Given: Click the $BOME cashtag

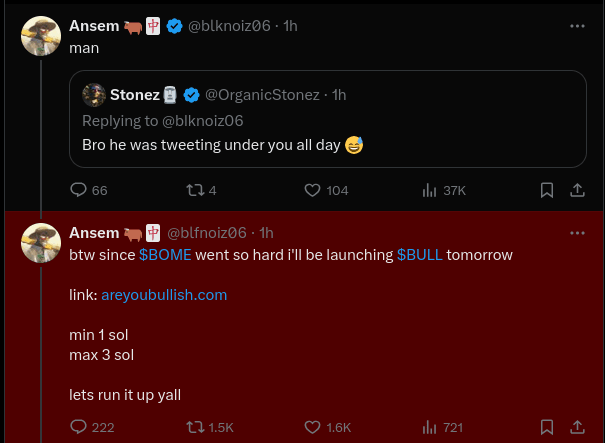Looking at the screenshot, I should pyautogui.click(x=165, y=255).
